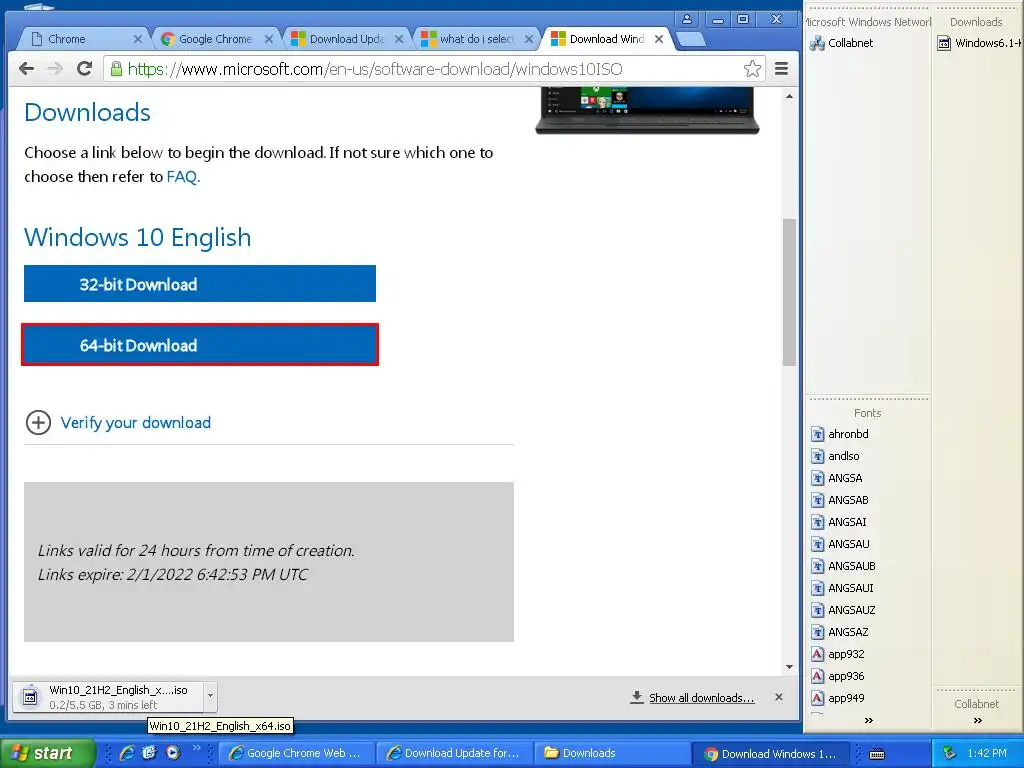Click the page scrollbar down arrow
The height and width of the screenshot is (768, 1024).
coord(790,667)
